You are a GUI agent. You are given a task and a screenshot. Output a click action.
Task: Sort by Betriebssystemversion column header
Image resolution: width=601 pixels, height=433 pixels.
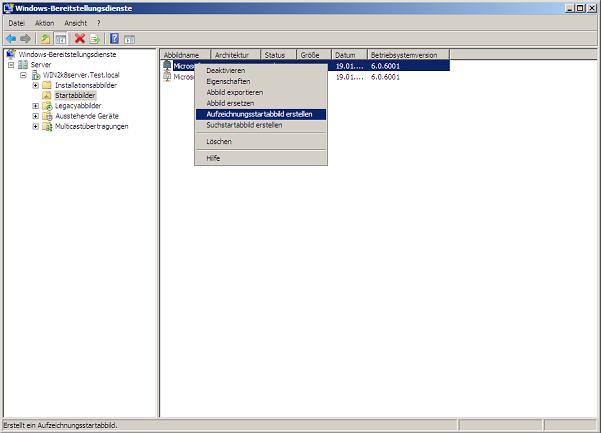[x=406, y=54]
